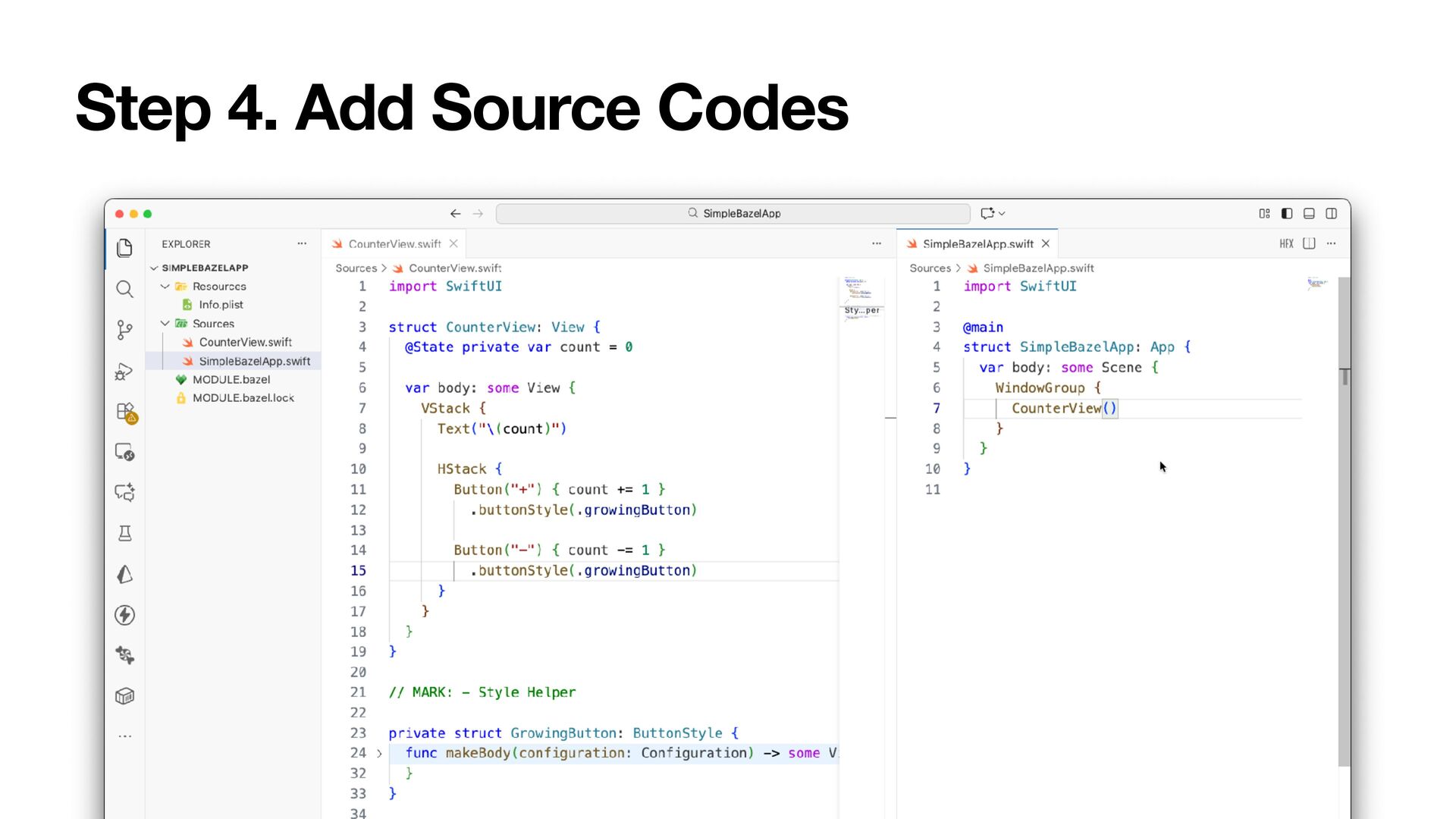This screenshot has height=819, width=1456.
Task: Toggle the primary sidebar visibility
Action: (x=1287, y=214)
